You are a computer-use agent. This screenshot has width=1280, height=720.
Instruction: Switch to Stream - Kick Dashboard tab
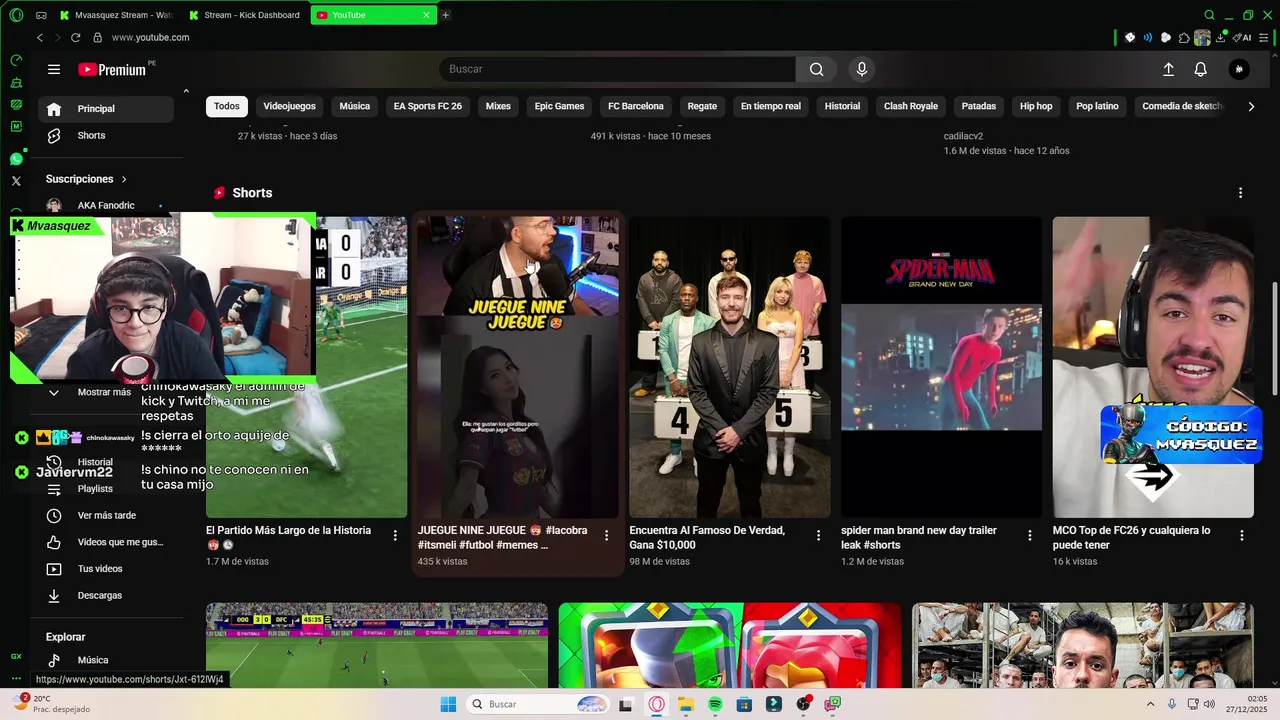[245, 15]
